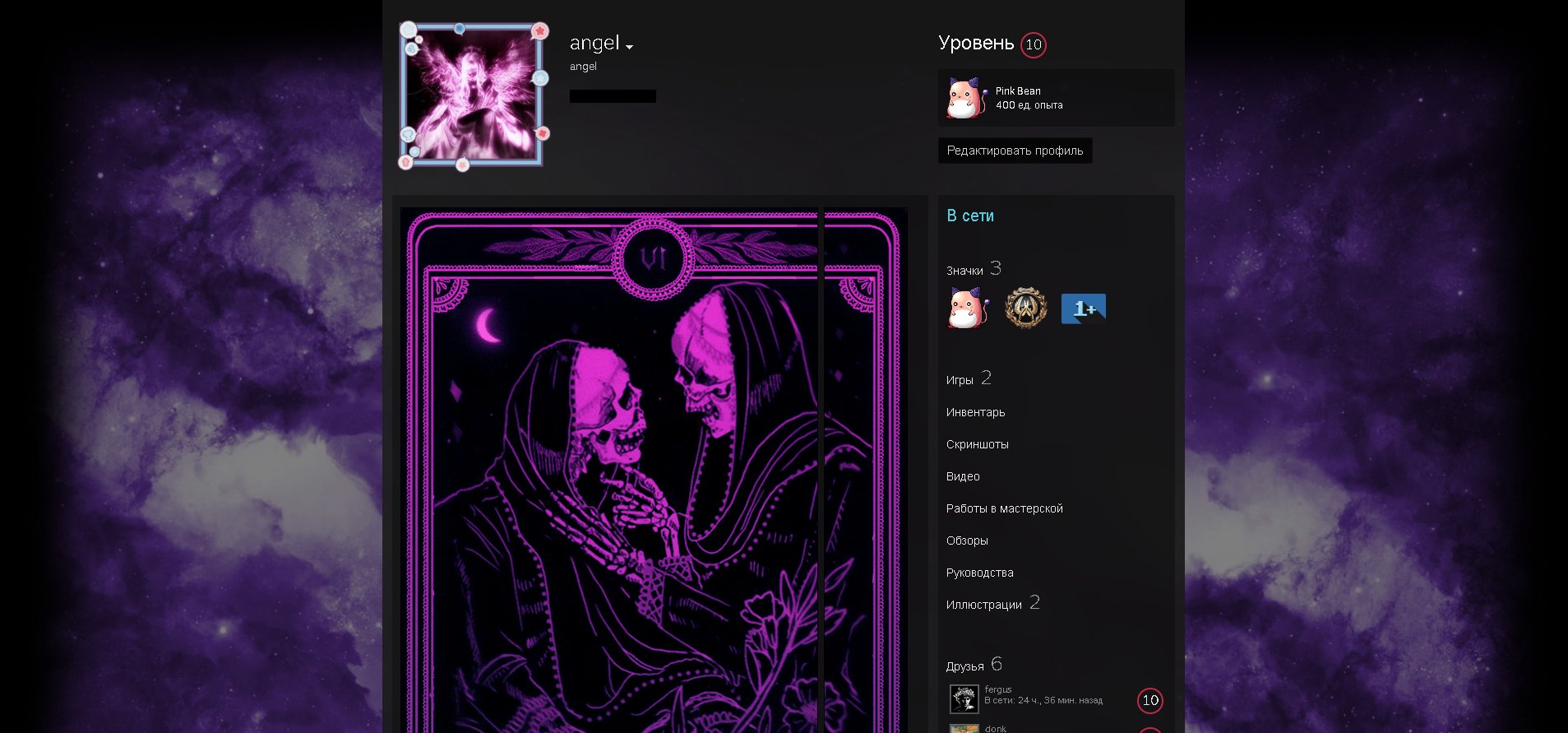Expand the angel username dropdown arrow

point(629,47)
